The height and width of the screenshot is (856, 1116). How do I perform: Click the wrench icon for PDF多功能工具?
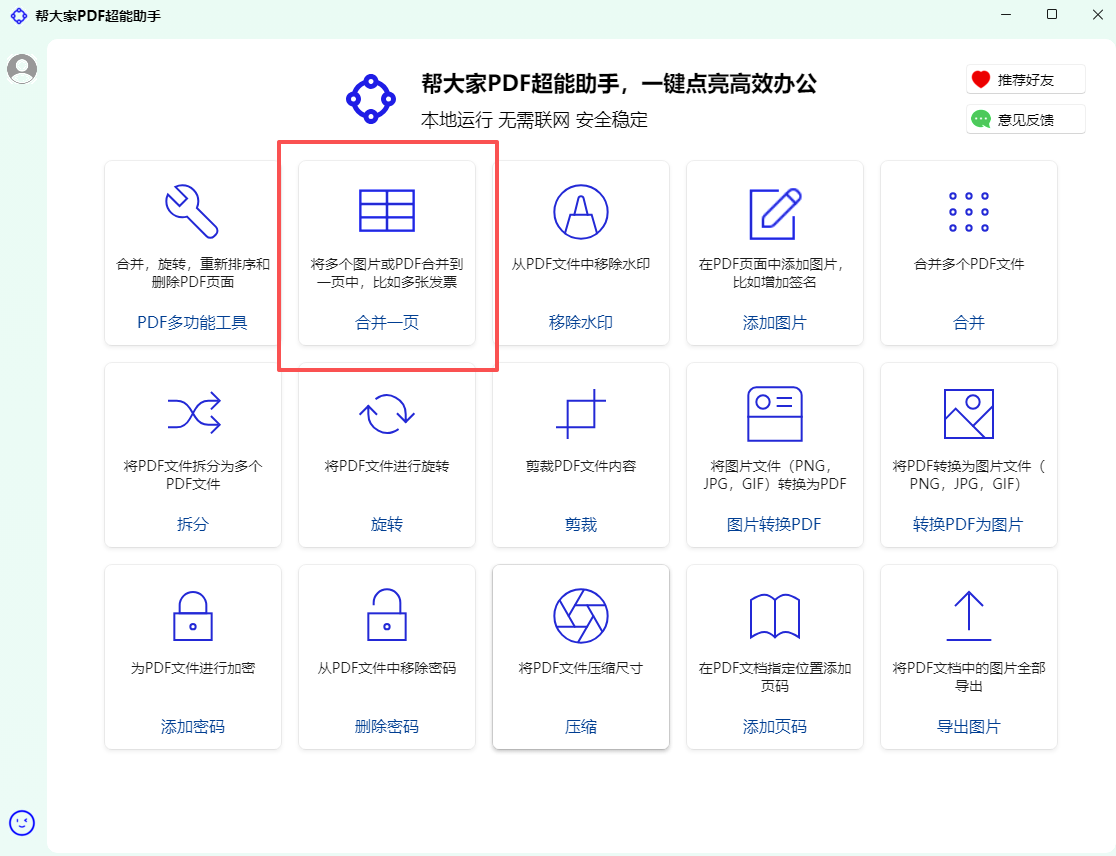192,211
